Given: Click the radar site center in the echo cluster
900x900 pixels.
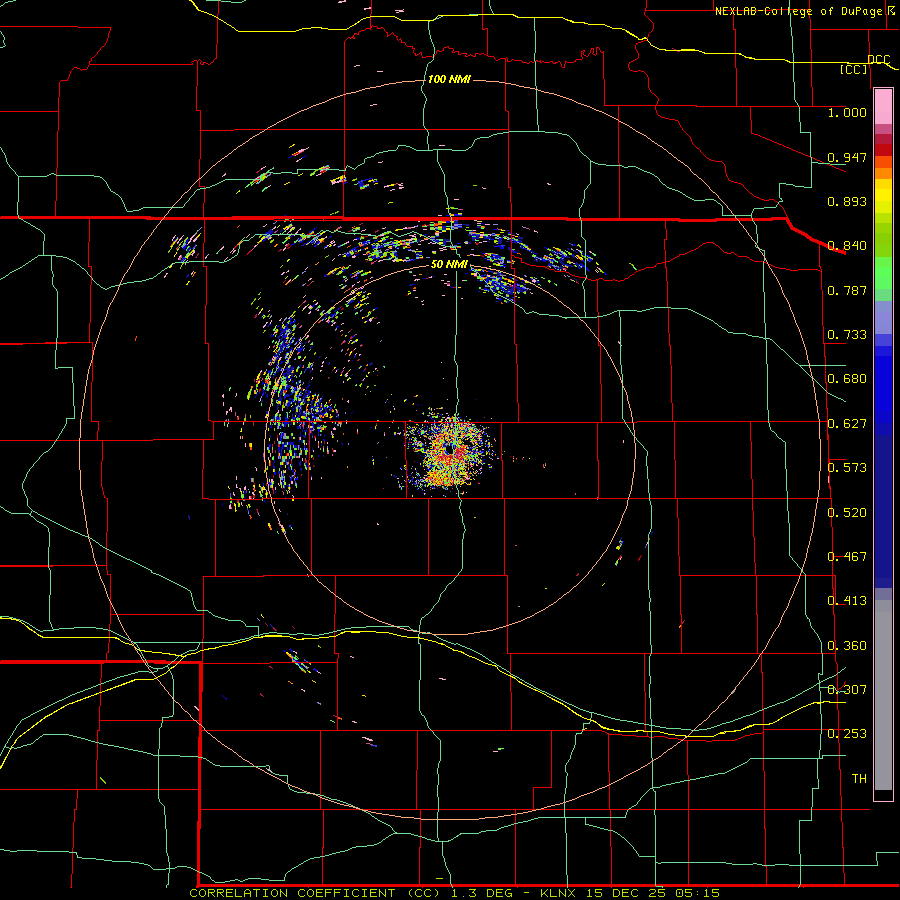Looking at the screenshot, I should coord(451,451).
